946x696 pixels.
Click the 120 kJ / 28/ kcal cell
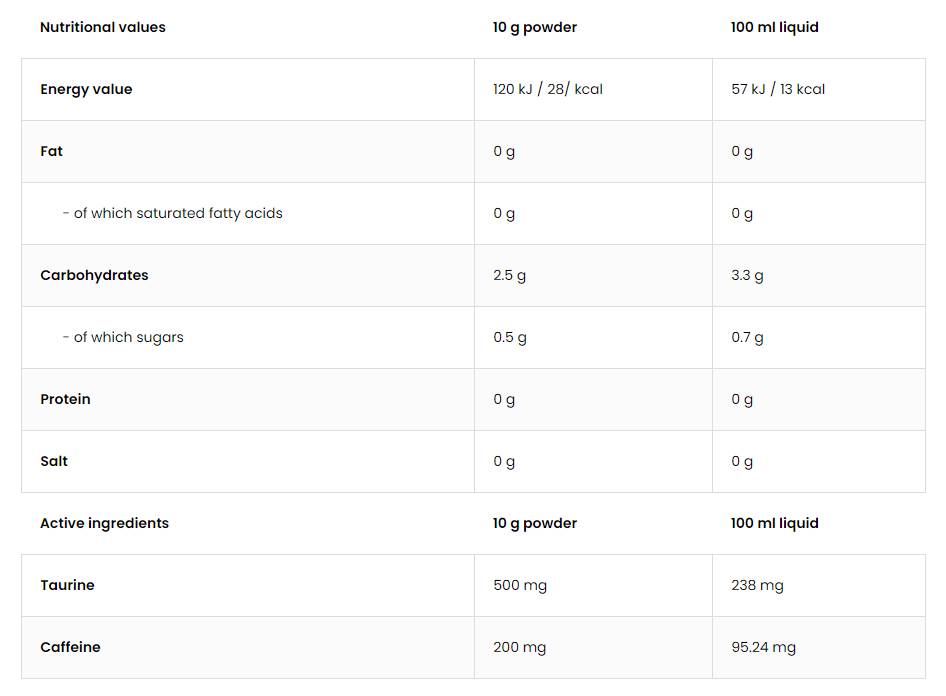547,89
